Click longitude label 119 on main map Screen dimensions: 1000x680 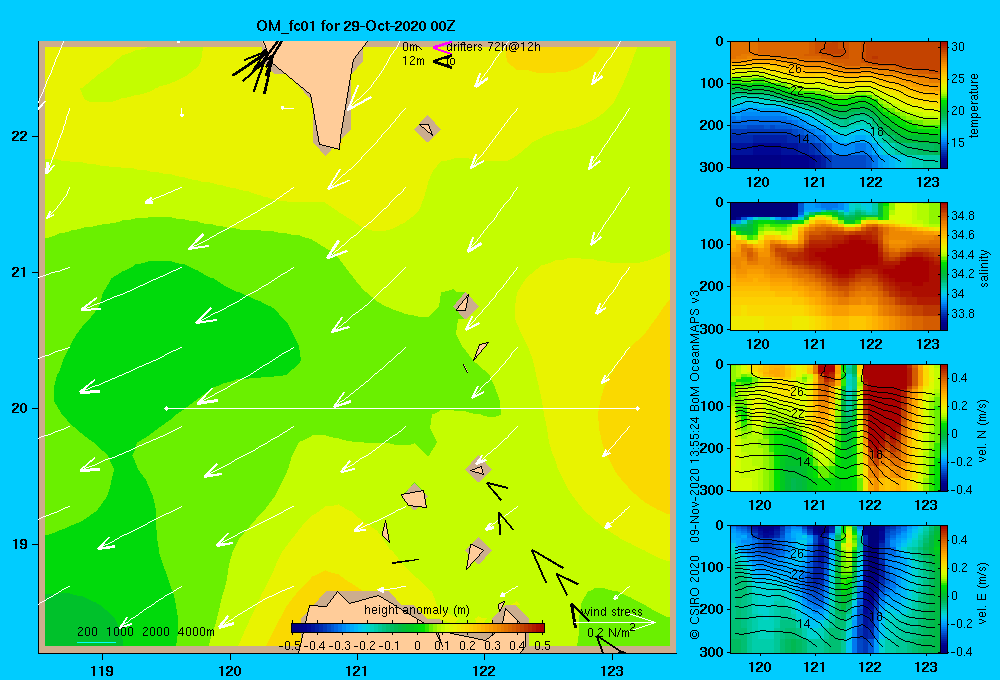pos(102,670)
